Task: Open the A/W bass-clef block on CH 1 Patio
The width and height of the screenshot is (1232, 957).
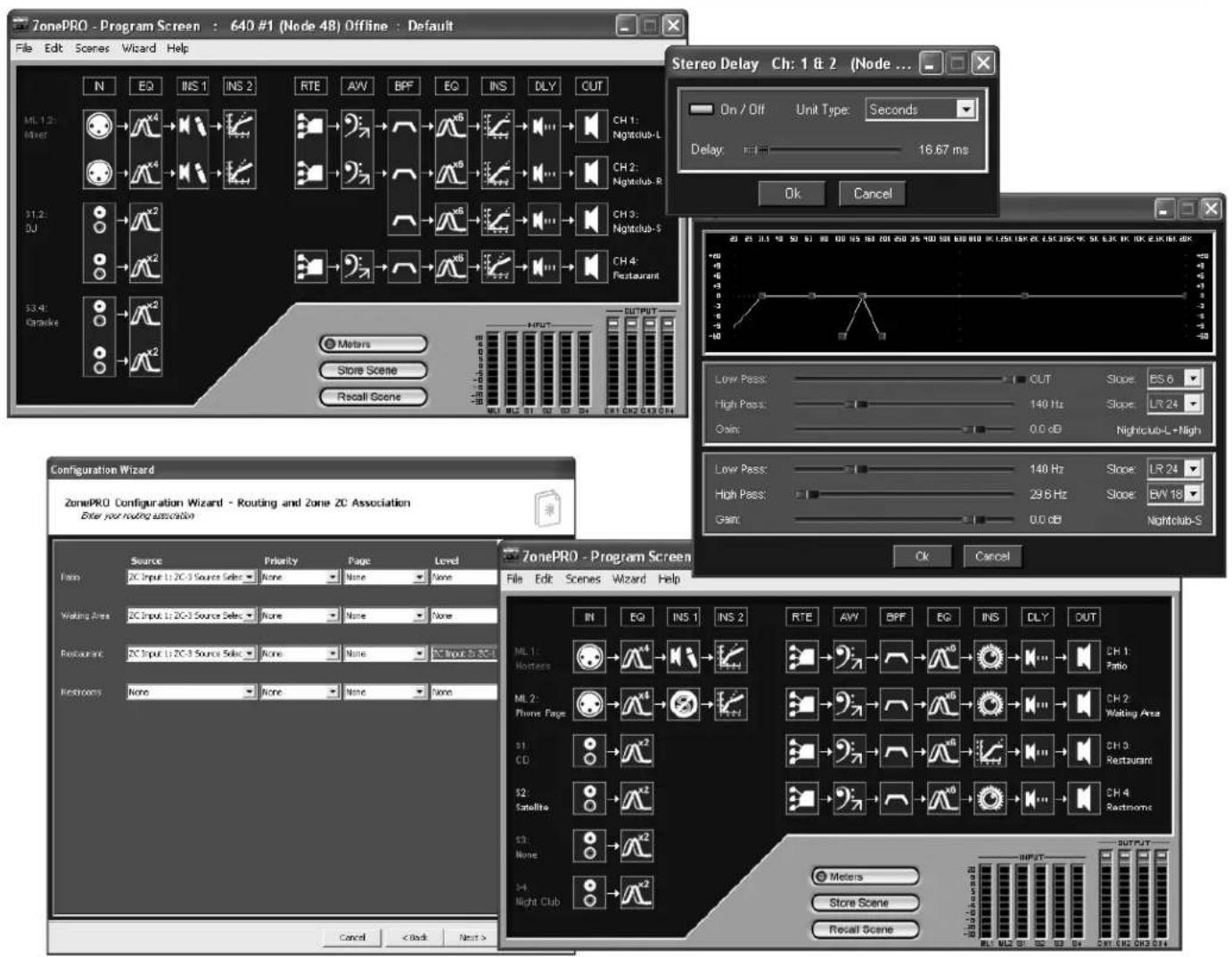Action: tap(849, 658)
